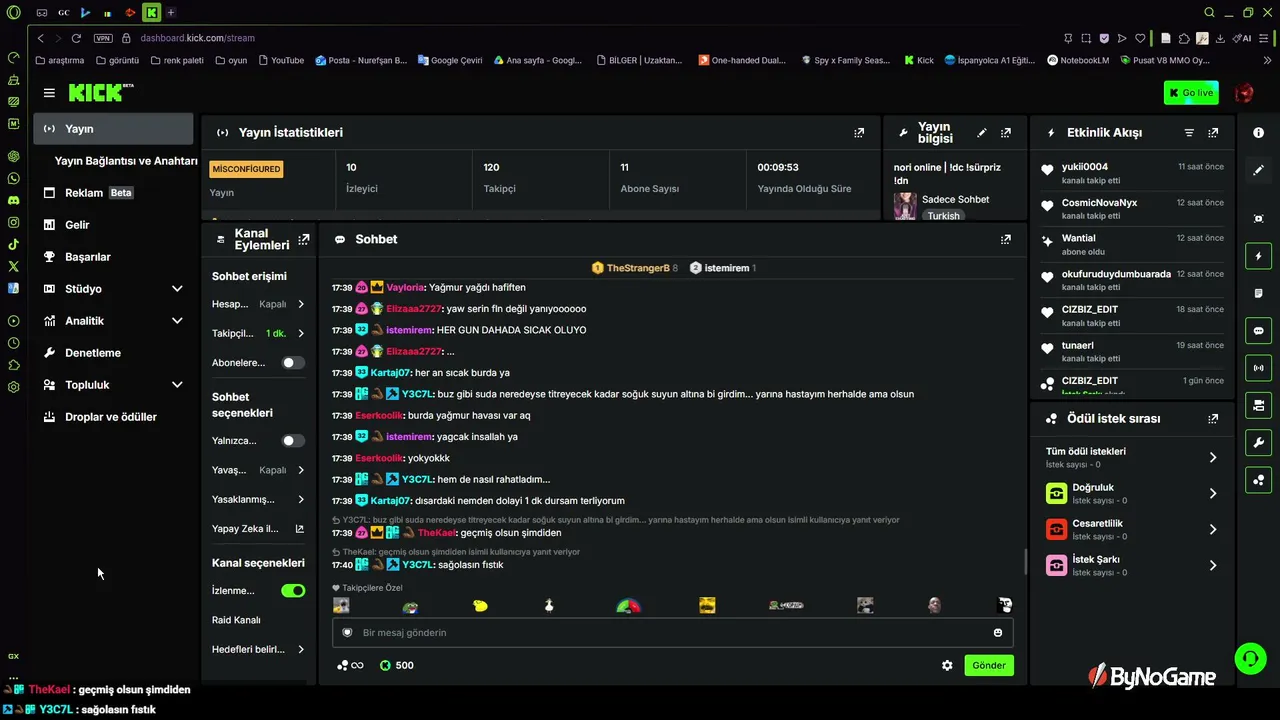1280x720 pixels.
Task: Click the profile avatar in top right
Action: click(1244, 93)
